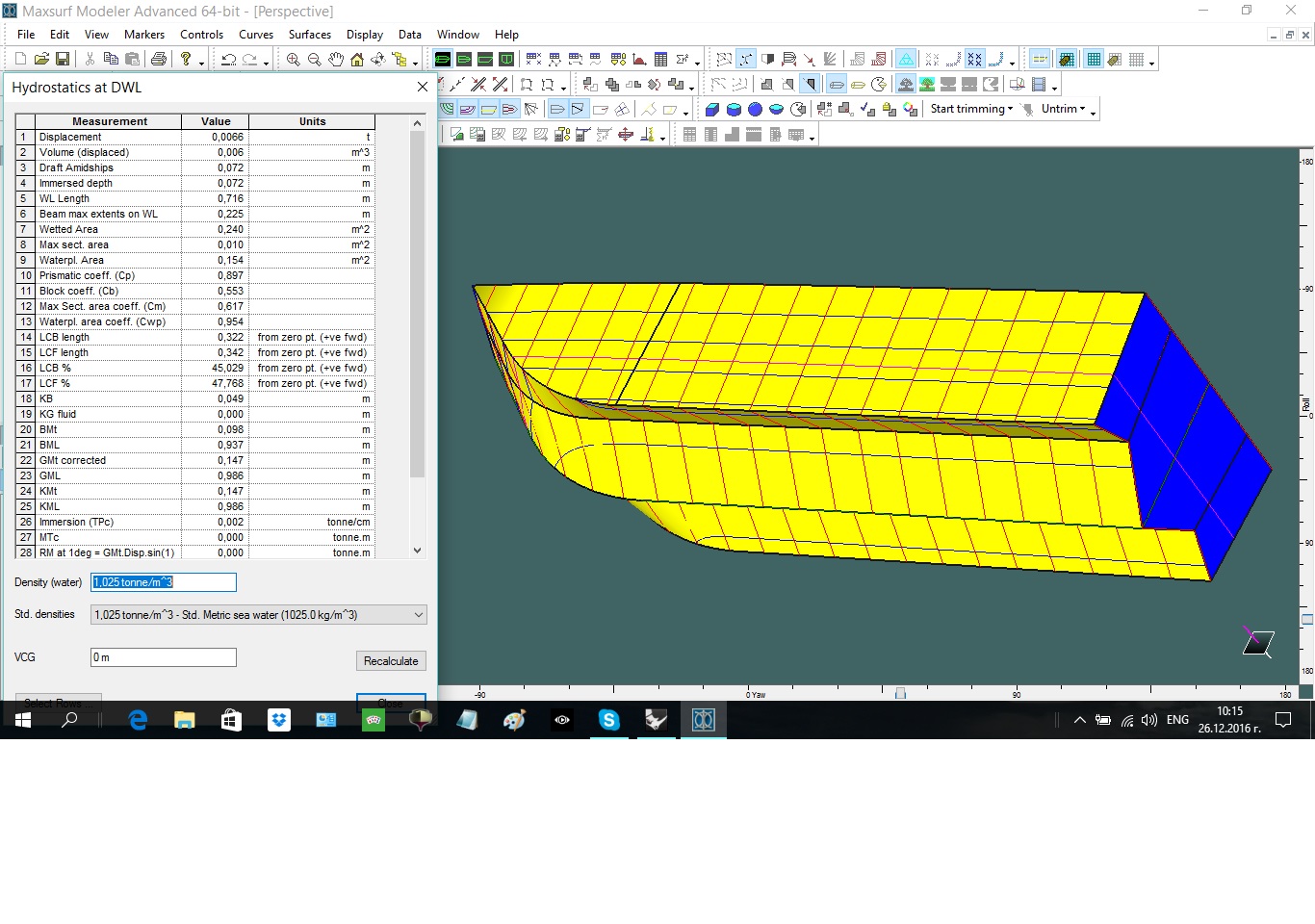The width and height of the screenshot is (1315, 924).
Task: Click the Yaw slider handle below viewport
Action: point(900,693)
